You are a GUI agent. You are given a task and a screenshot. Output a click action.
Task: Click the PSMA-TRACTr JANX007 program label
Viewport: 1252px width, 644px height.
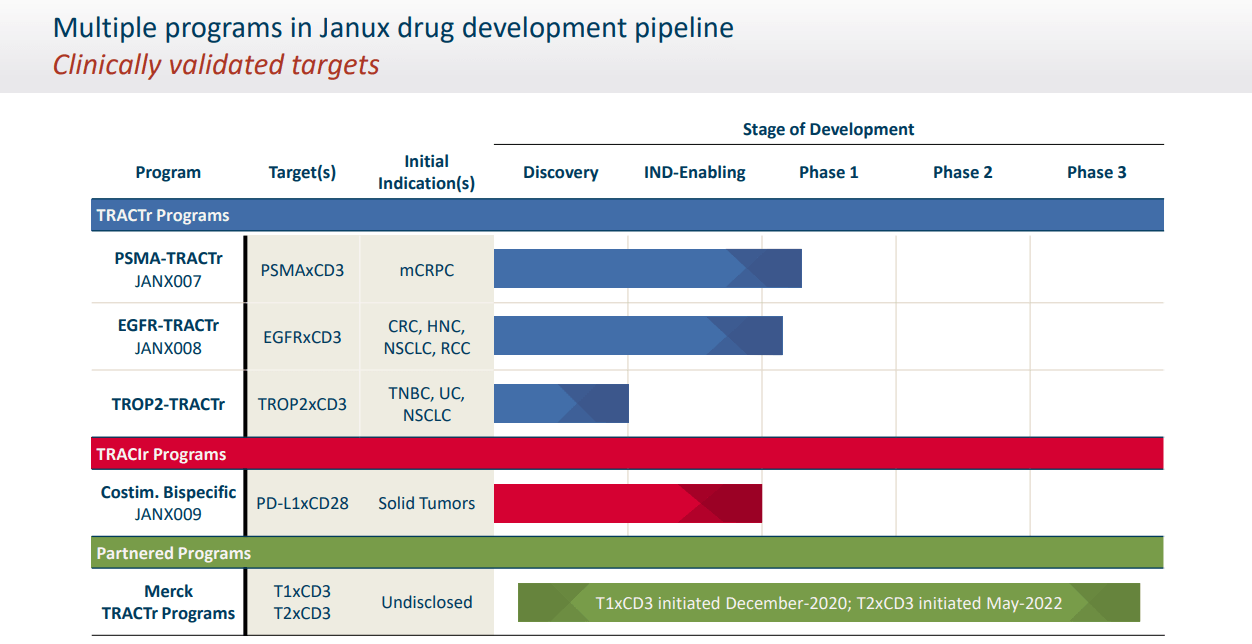tap(167, 267)
